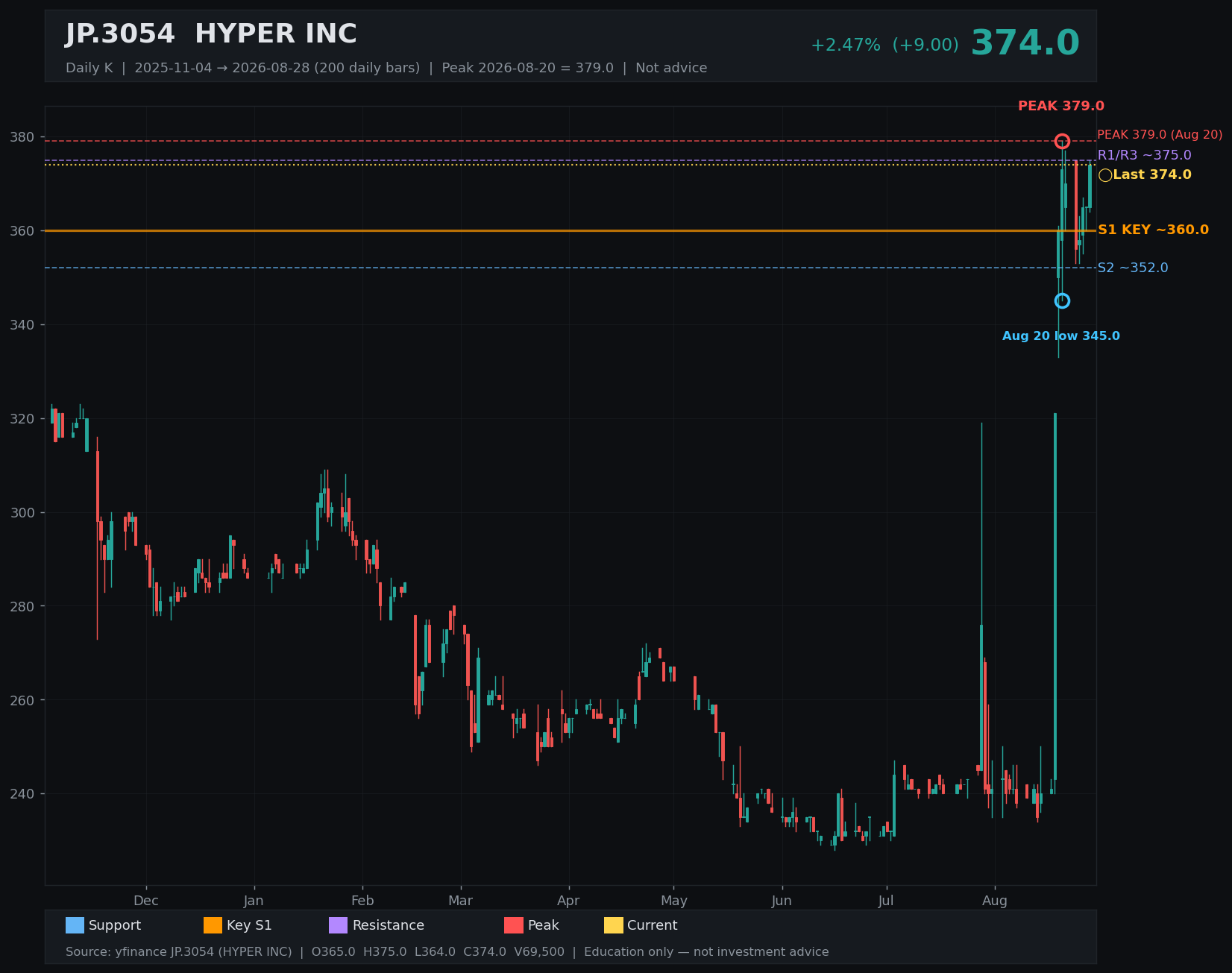Image resolution: width=1232 pixels, height=973 pixels.
Task: Click the 'Aug 20 low 345.0' annotation
Action: tap(1061, 336)
